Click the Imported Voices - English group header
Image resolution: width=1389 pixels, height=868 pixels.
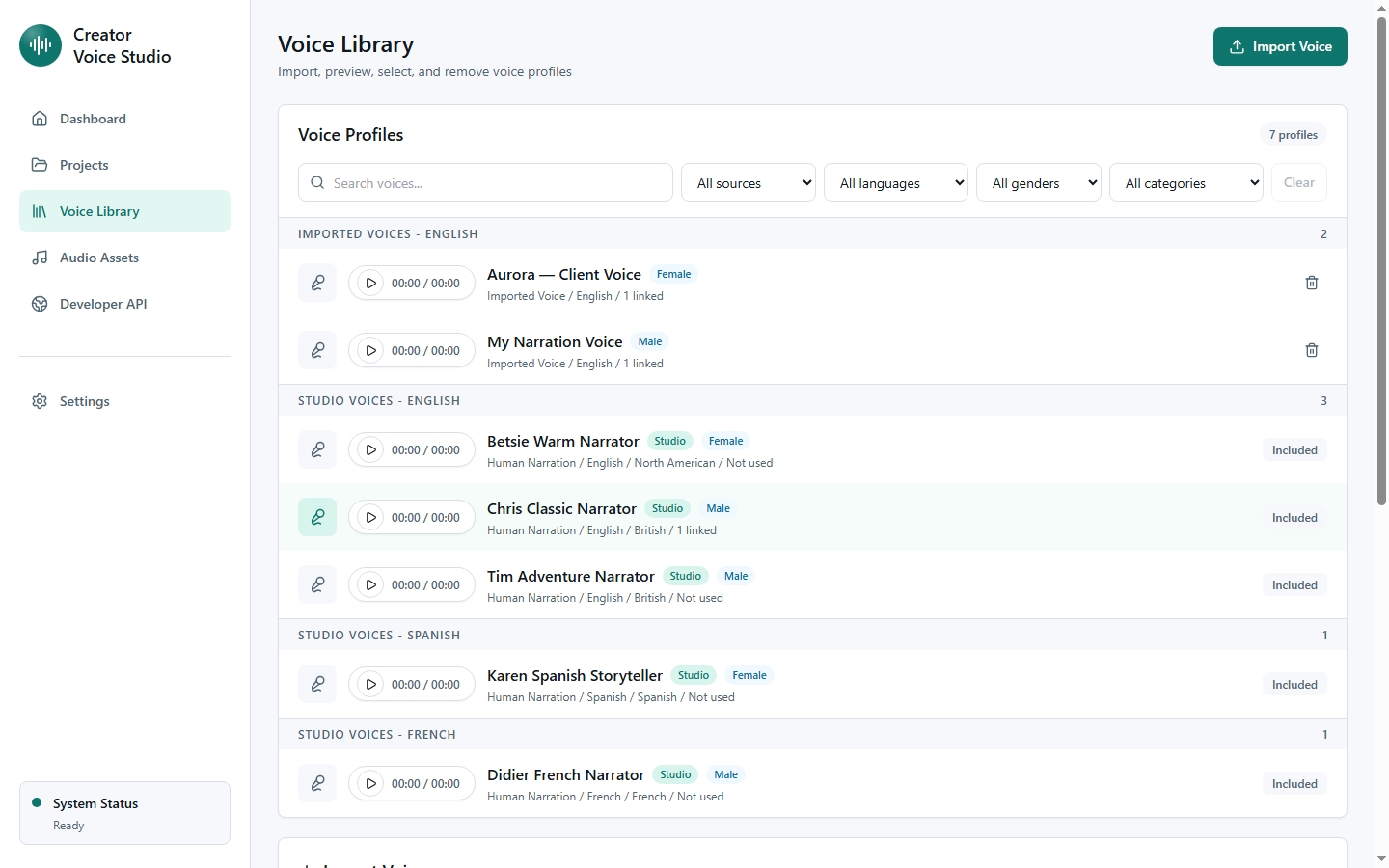[x=812, y=233]
